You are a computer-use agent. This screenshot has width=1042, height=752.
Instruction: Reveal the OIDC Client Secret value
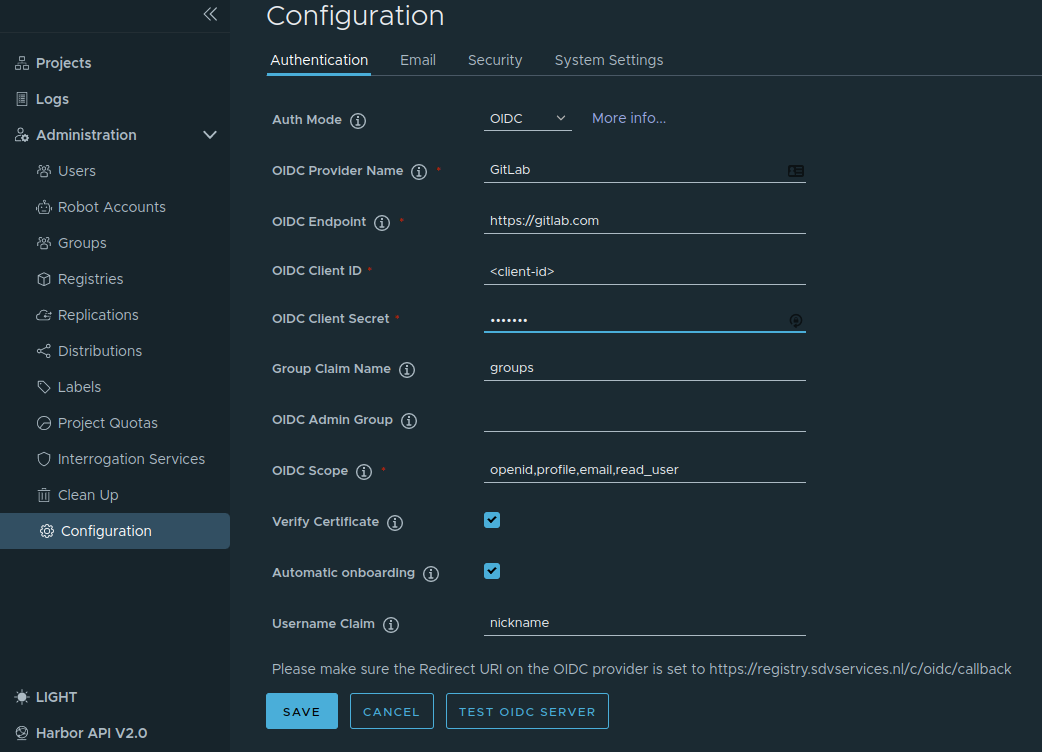[795, 320]
